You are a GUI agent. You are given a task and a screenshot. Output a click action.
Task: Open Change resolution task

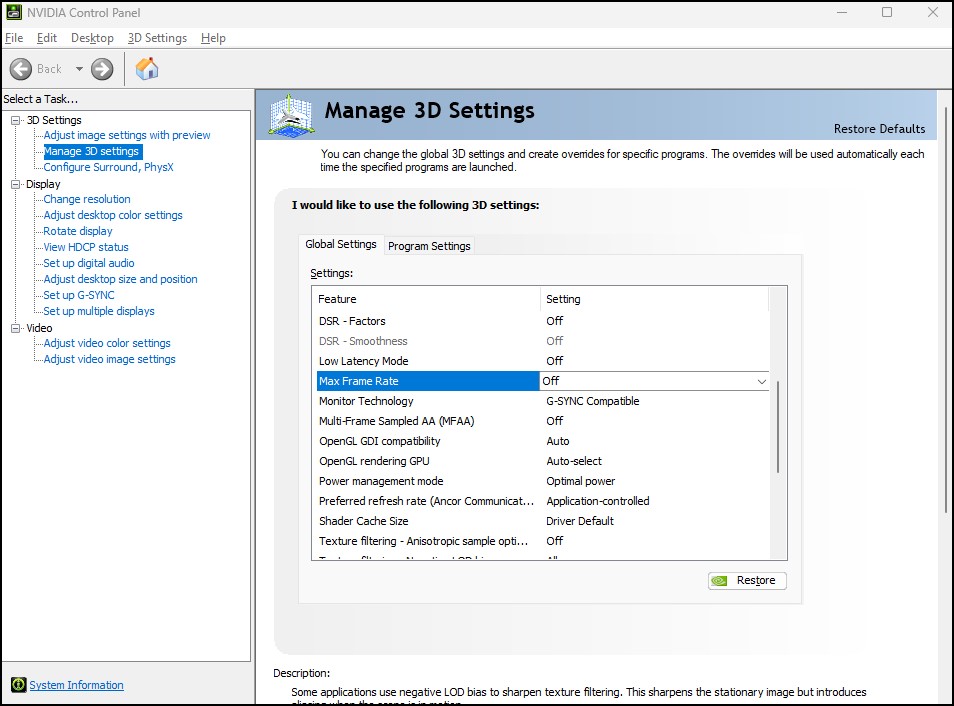[87, 199]
